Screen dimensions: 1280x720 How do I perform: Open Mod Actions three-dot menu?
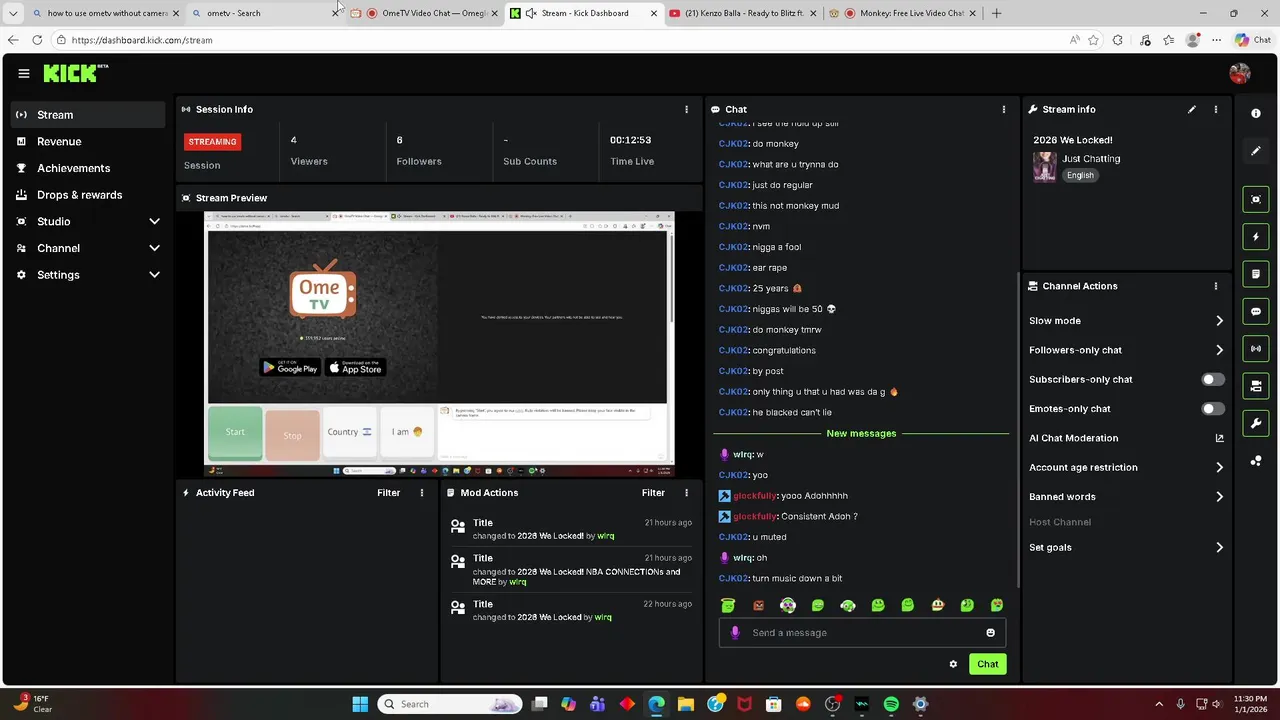click(x=686, y=492)
